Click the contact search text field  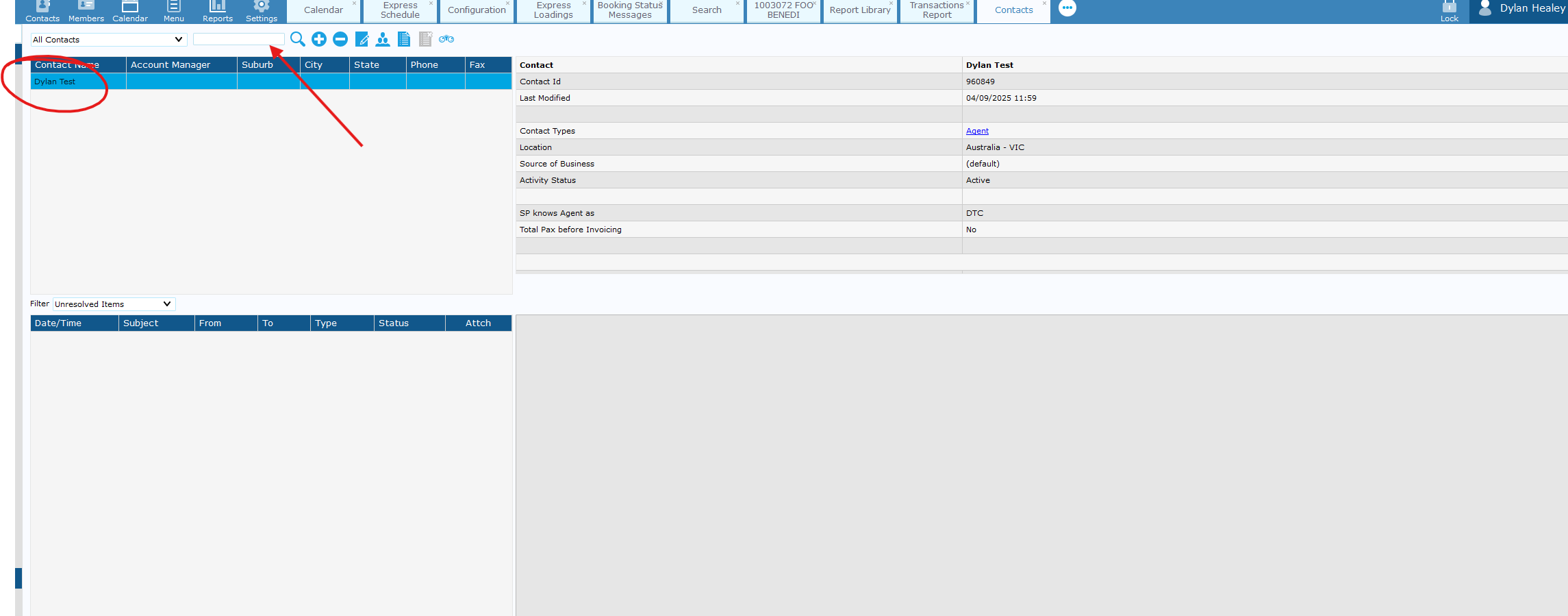click(238, 40)
